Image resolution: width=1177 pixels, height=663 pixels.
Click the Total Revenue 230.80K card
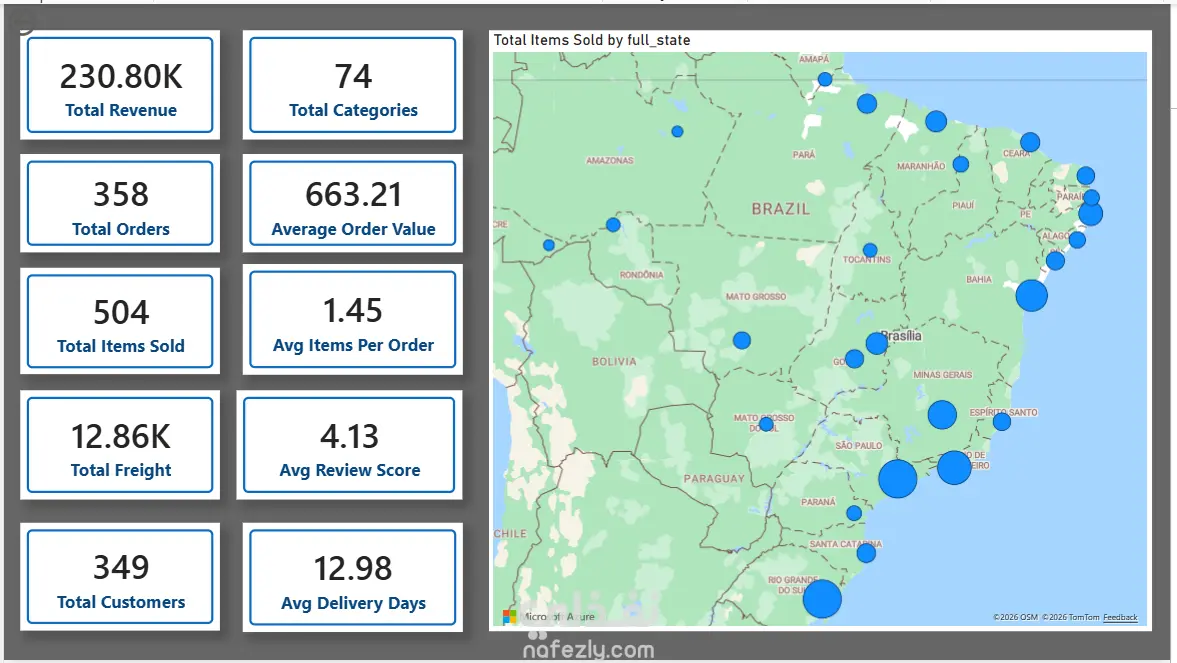coord(120,85)
